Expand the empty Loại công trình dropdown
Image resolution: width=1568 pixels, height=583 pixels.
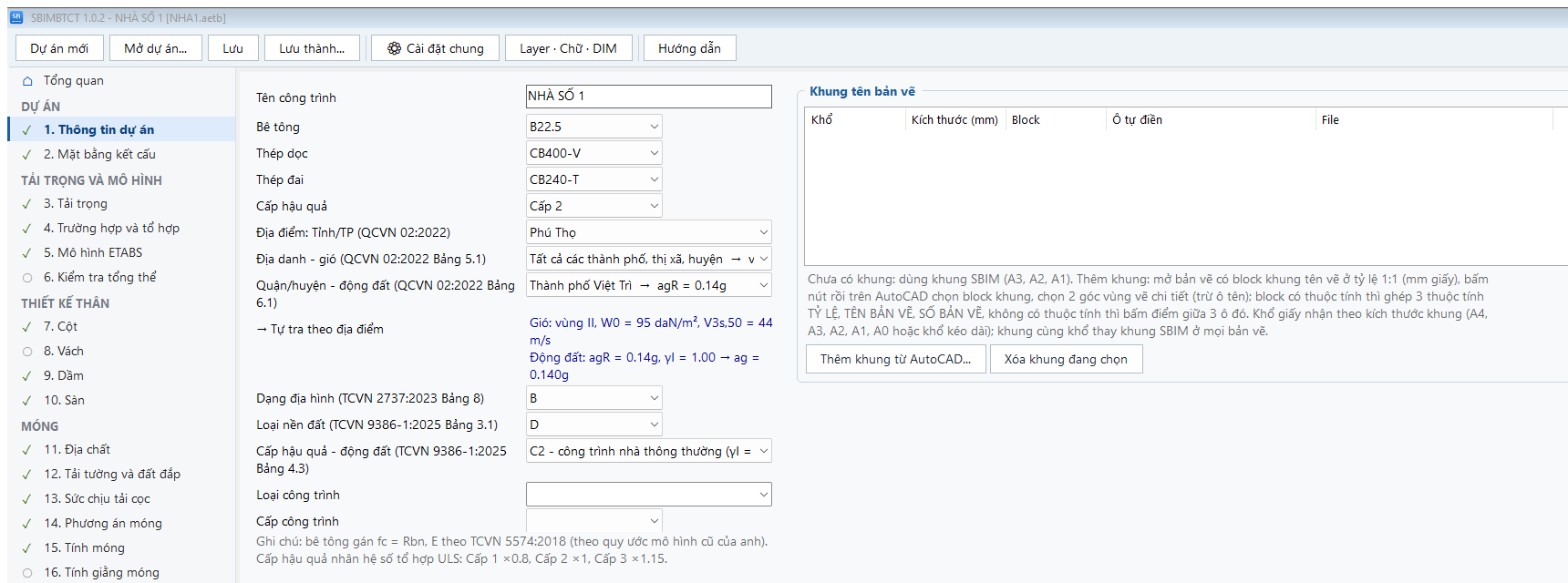coord(649,495)
